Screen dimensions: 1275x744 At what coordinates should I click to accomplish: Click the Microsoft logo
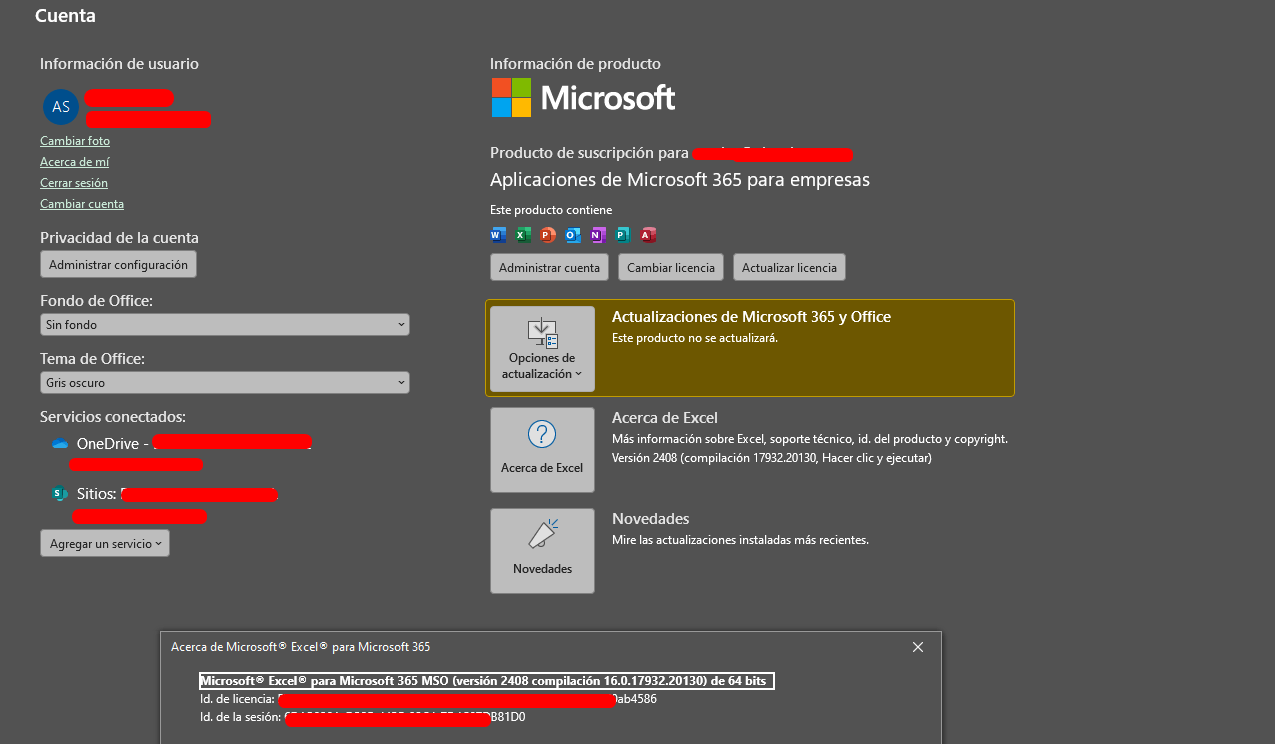pyautogui.click(x=583, y=98)
